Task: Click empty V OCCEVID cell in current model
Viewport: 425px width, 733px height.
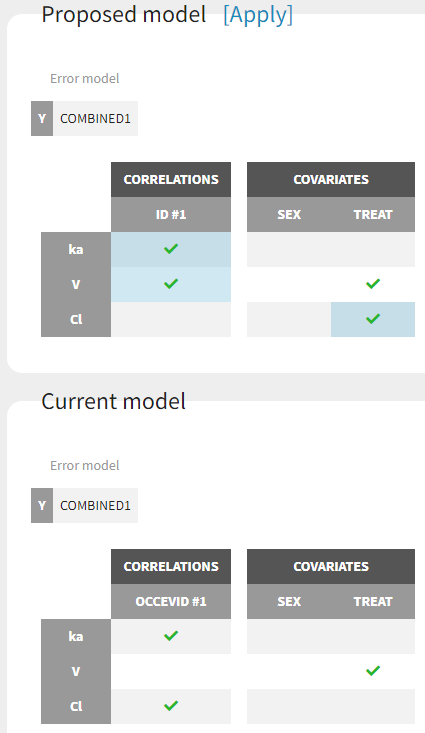Action: point(171,671)
